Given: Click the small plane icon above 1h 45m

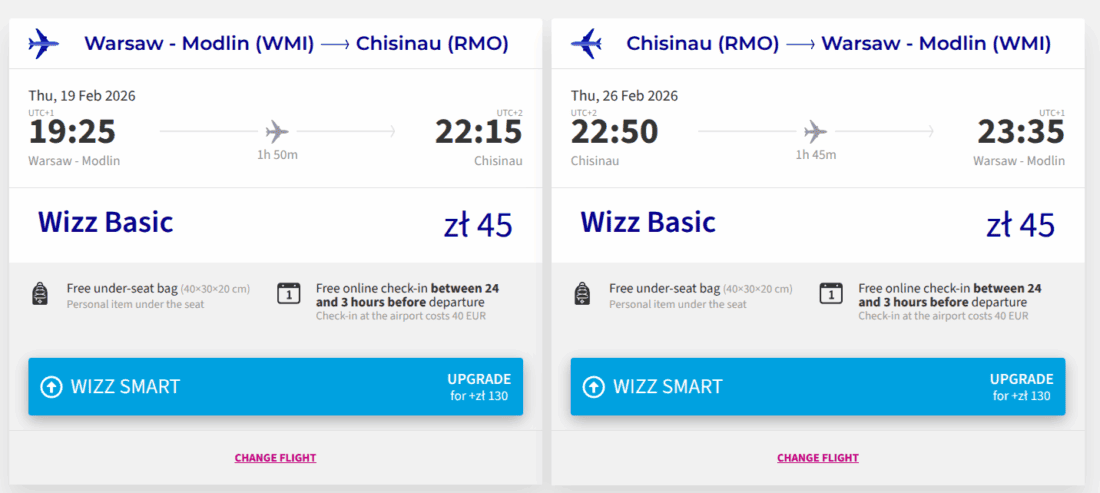Looking at the screenshot, I should (816, 131).
